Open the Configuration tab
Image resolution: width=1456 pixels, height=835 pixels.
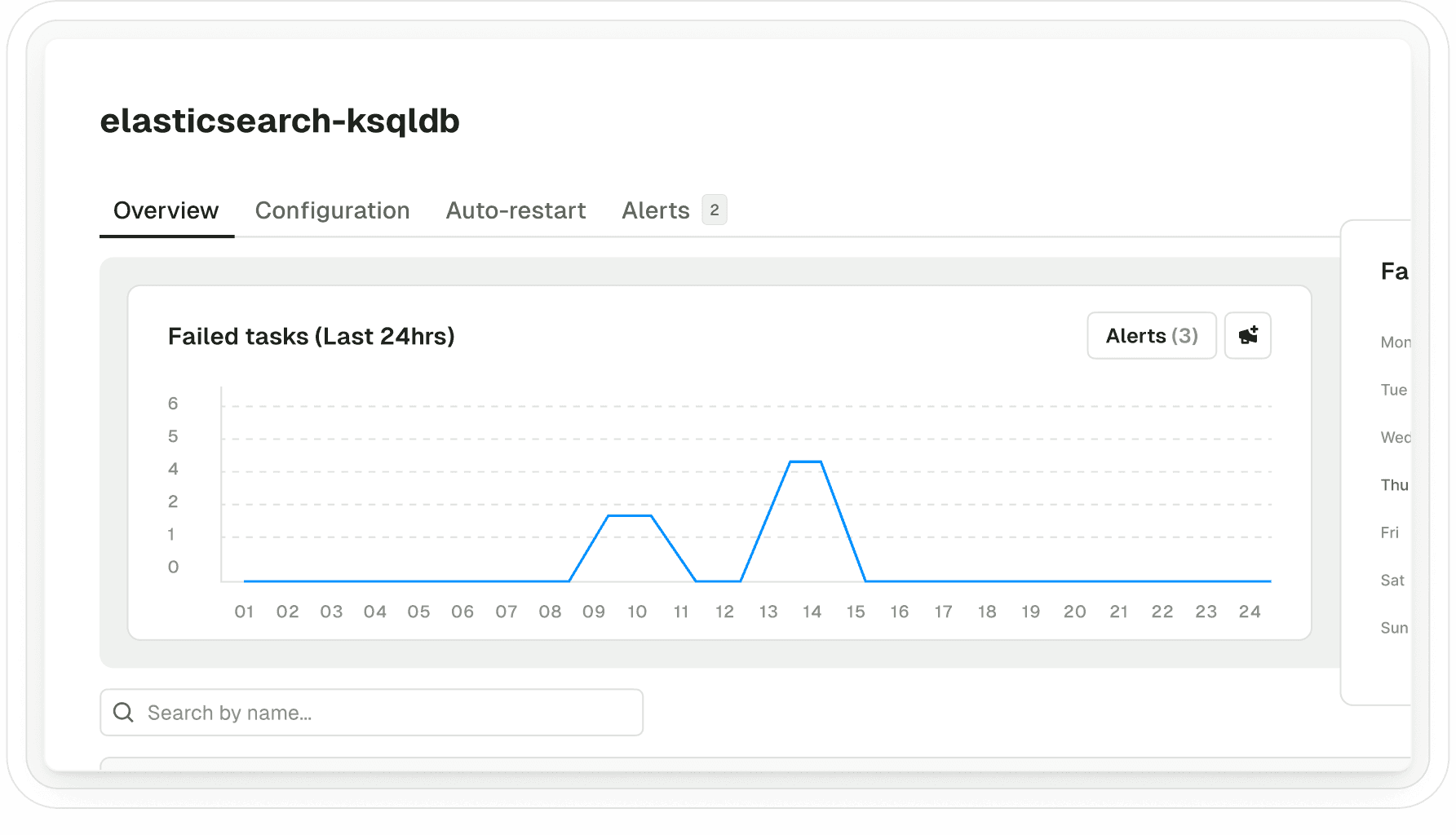[332, 210]
